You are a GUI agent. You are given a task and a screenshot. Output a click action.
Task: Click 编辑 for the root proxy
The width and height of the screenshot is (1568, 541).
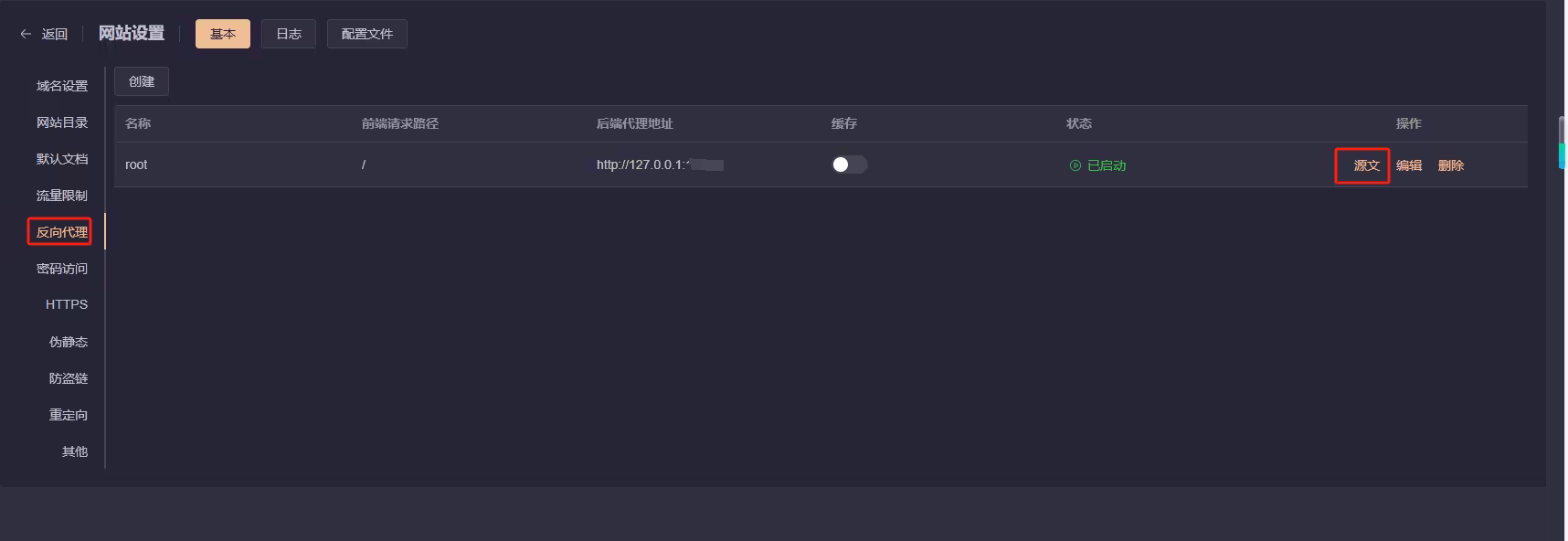pyautogui.click(x=1409, y=165)
